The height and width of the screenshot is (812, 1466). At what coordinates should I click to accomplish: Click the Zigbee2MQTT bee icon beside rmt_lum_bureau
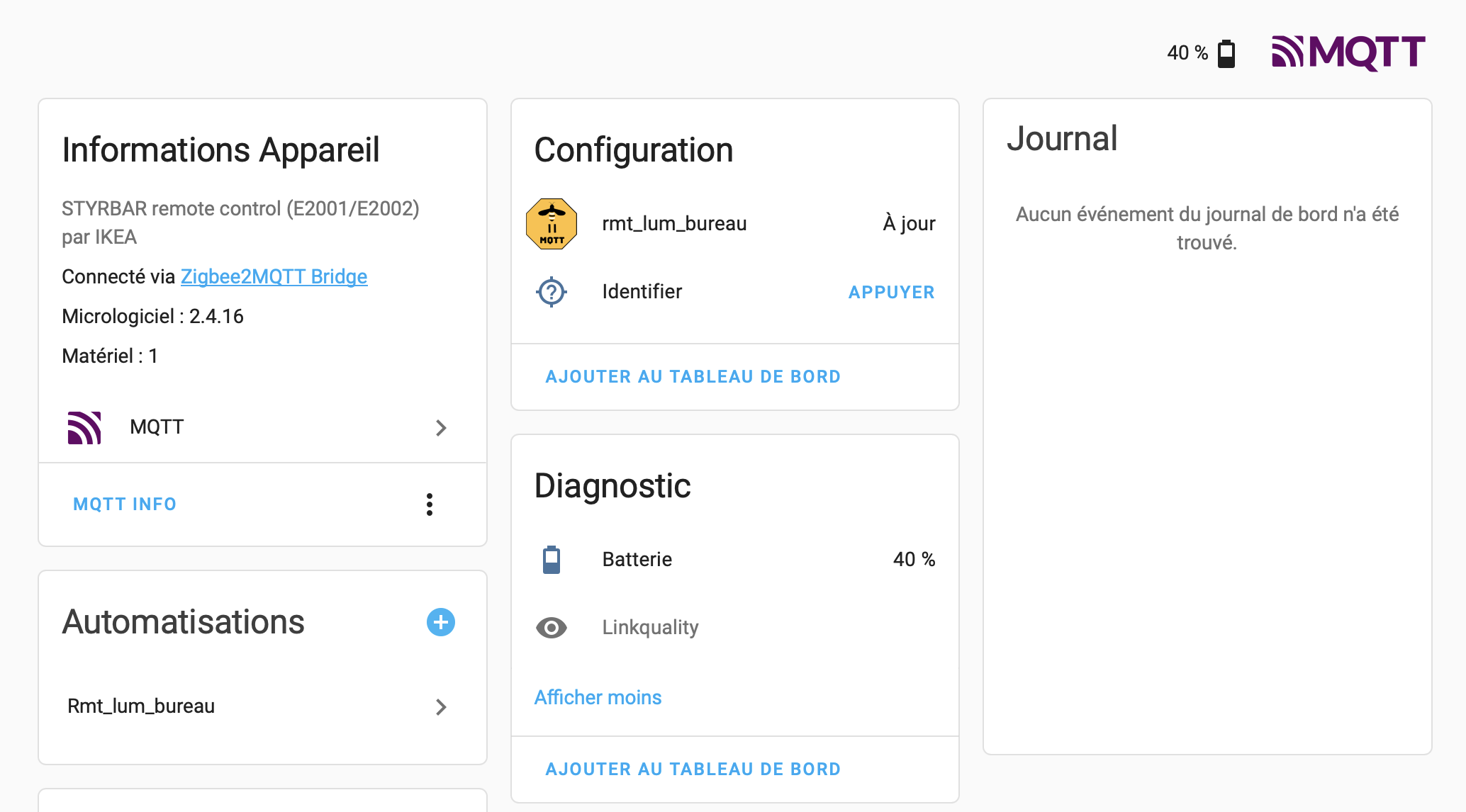[x=552, y=224]
